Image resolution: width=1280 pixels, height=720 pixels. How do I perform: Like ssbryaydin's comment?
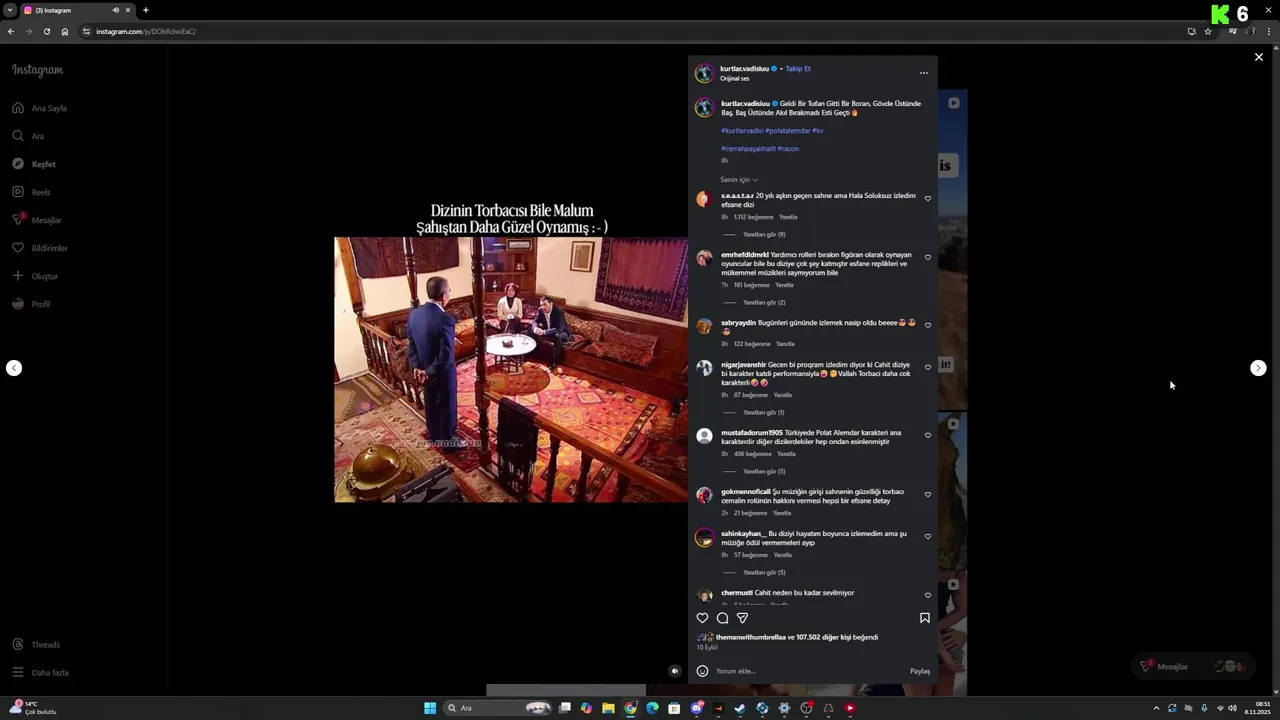click(x=928, y=326)
